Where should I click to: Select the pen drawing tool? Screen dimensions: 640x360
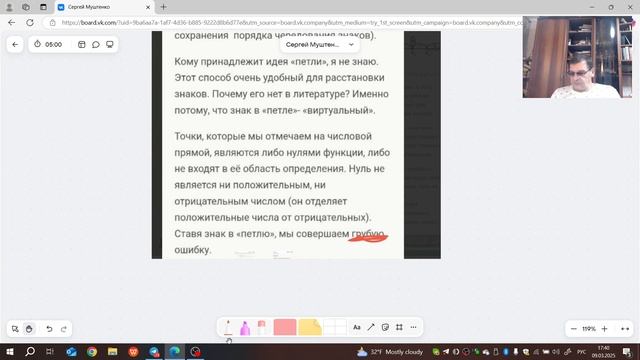point(228,327)
